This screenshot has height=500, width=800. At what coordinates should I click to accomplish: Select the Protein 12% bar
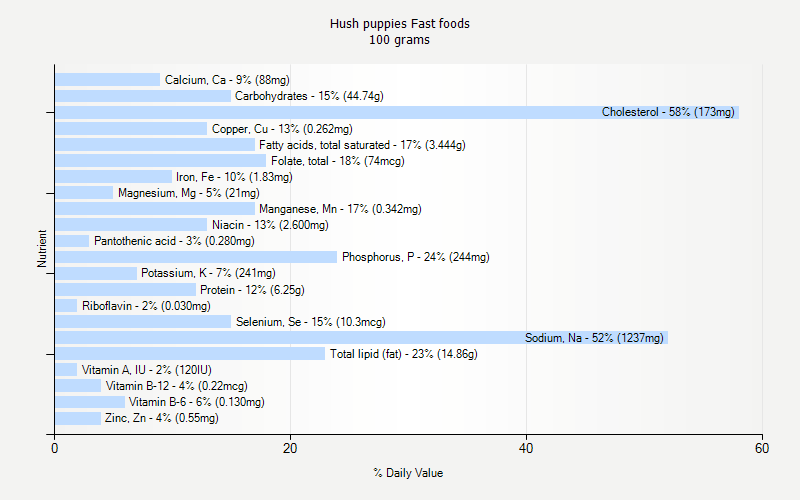125,290
